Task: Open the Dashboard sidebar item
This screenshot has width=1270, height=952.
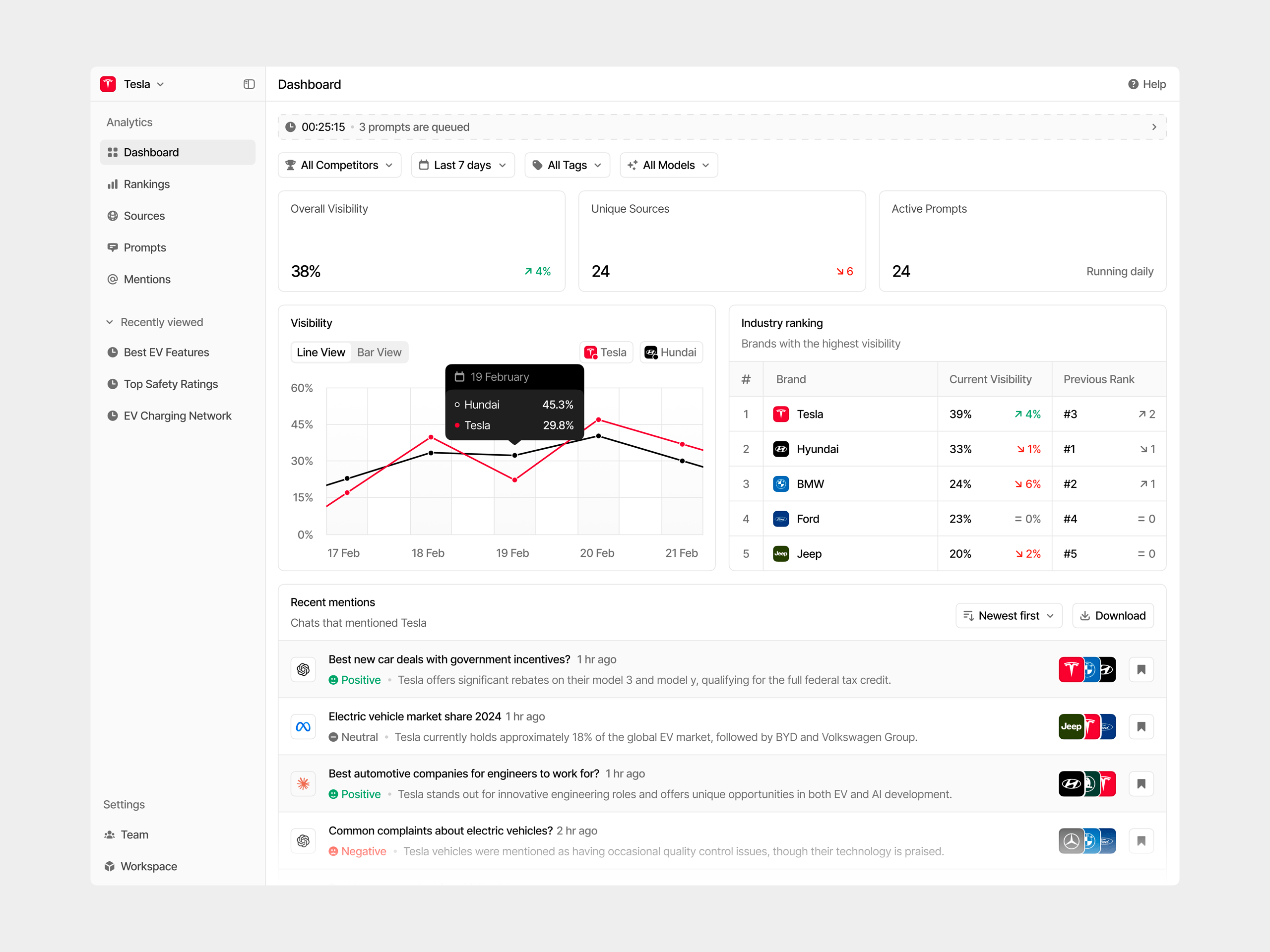Action: 178,152
